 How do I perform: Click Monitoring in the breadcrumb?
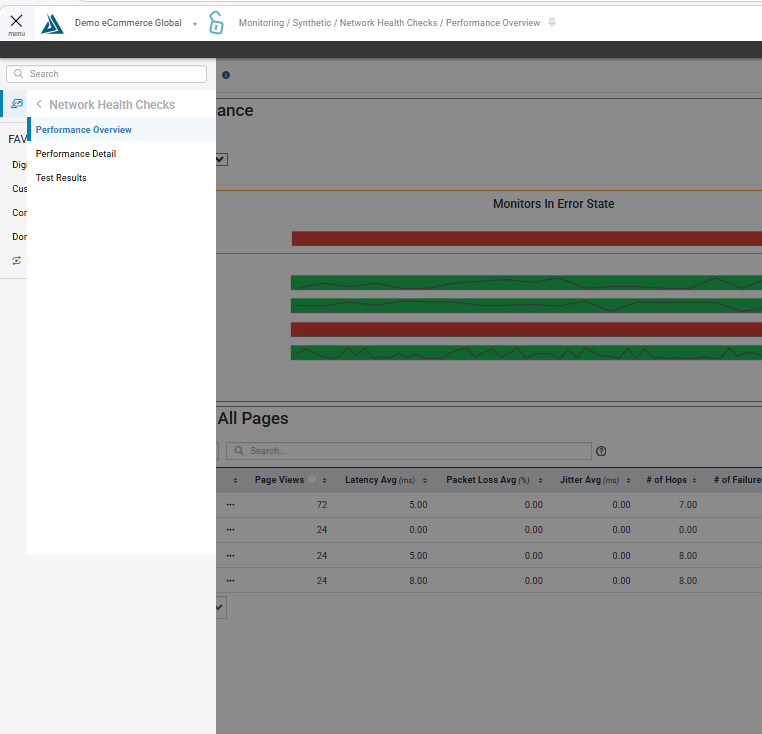tap(261, 23)
